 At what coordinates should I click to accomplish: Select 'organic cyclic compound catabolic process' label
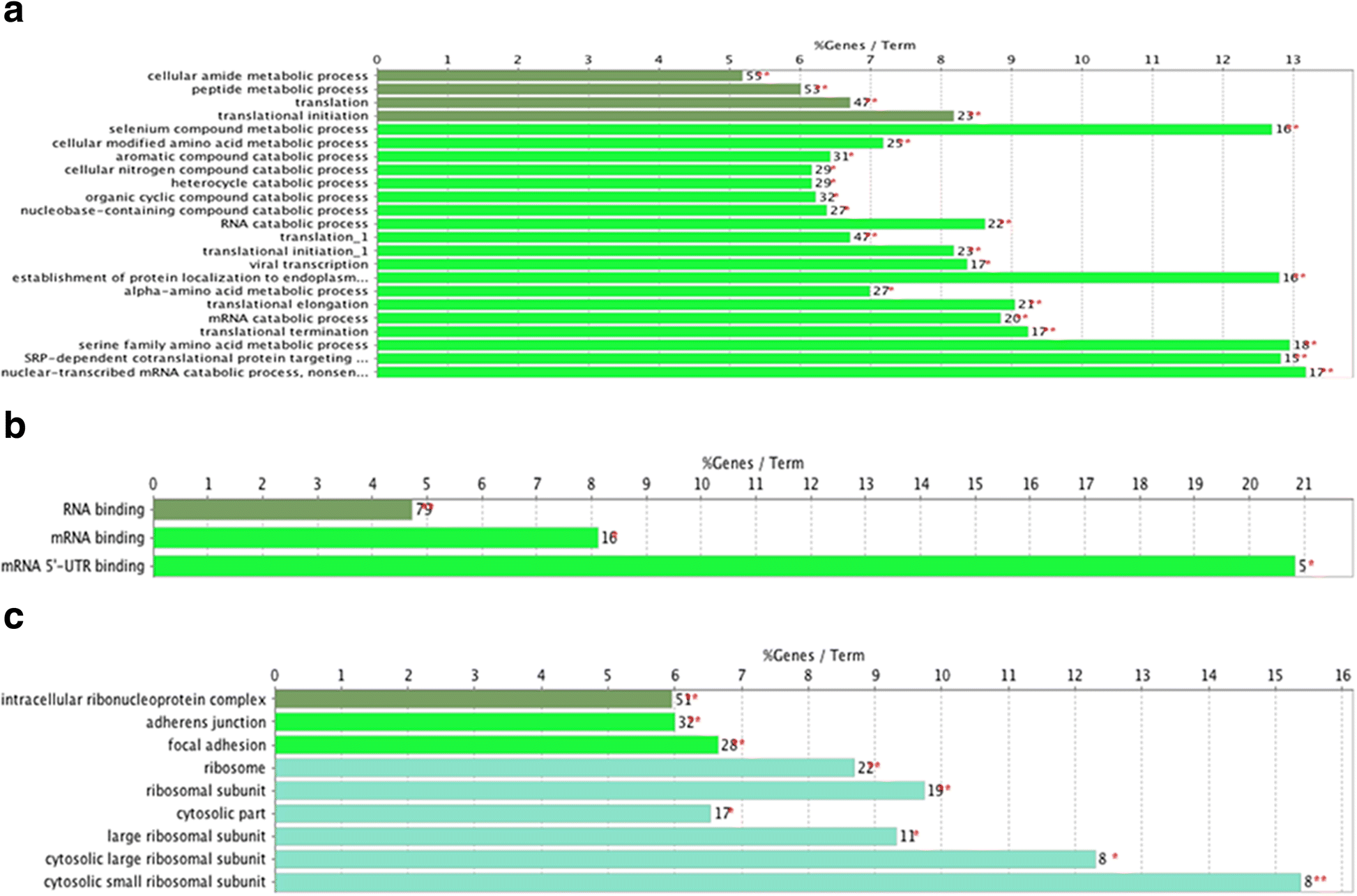click(227, 197)
